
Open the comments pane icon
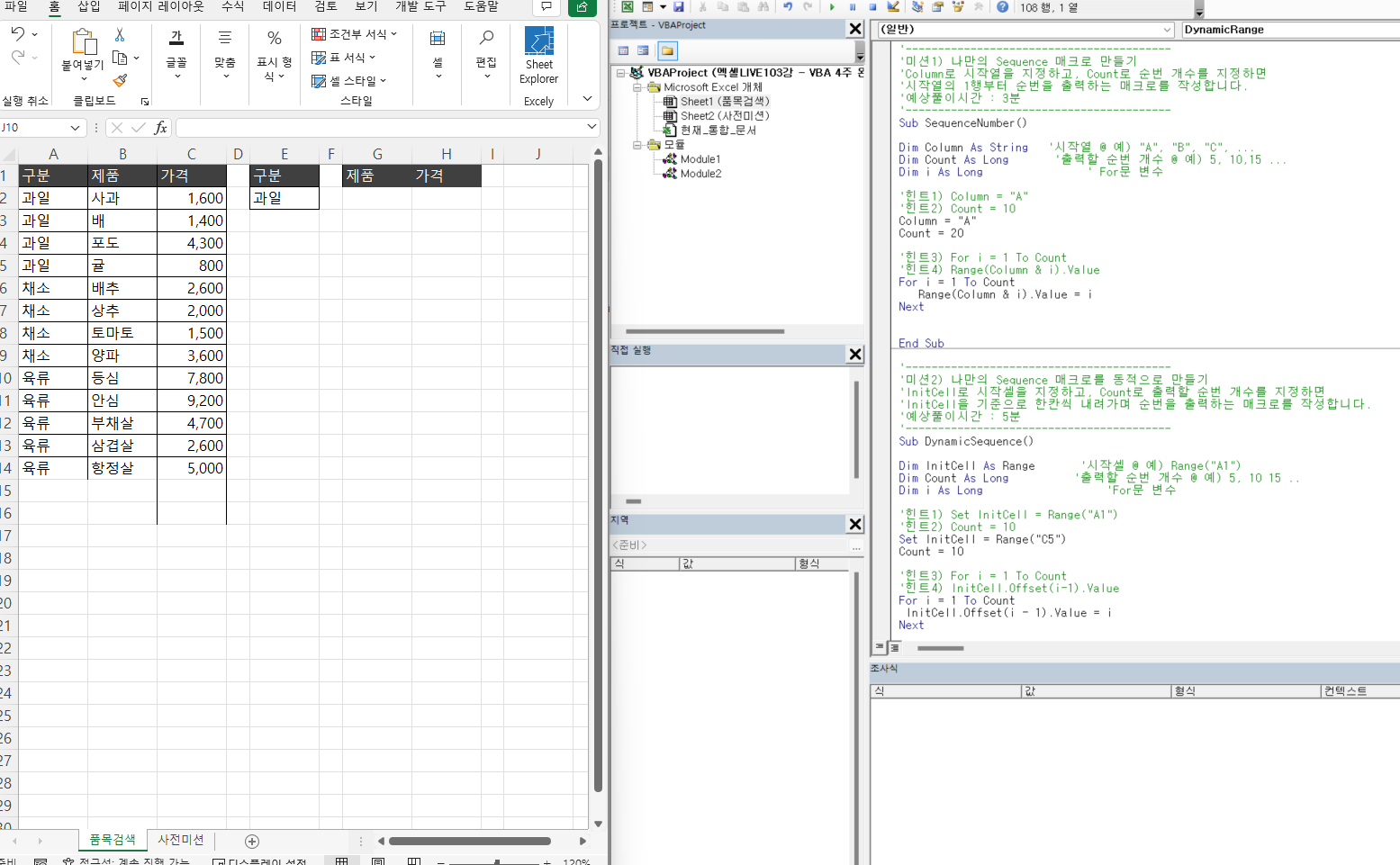pyautogui.click(x=546, y=7)
